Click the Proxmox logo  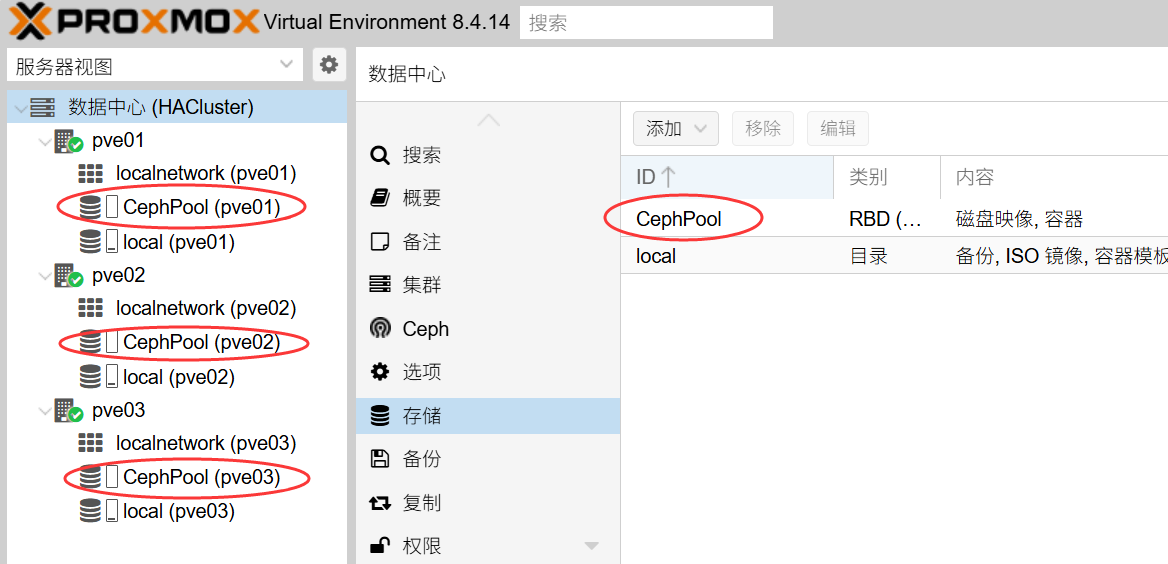point(134,21)
